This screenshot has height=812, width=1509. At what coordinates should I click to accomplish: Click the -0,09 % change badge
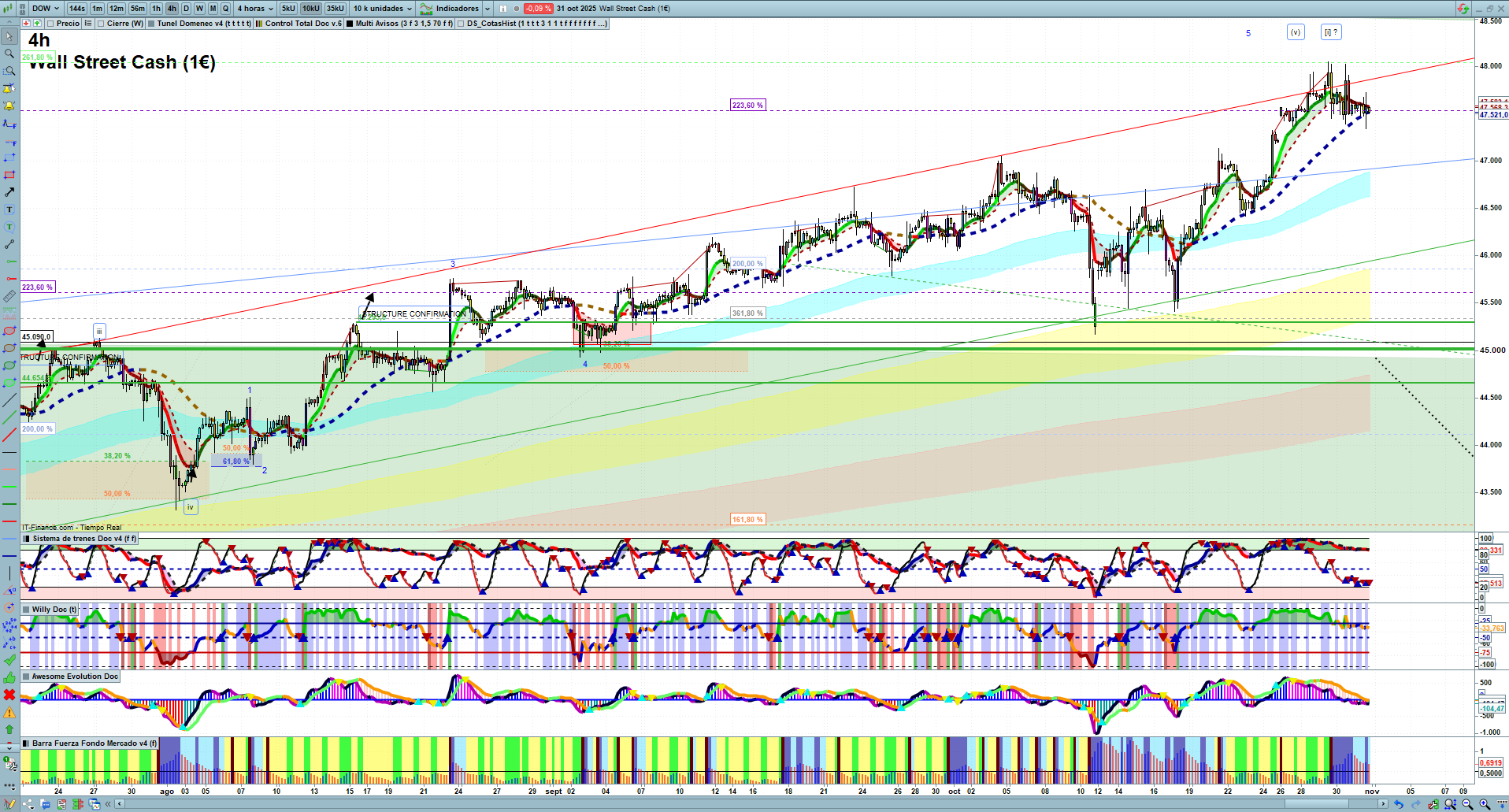[x=538, y=9]
